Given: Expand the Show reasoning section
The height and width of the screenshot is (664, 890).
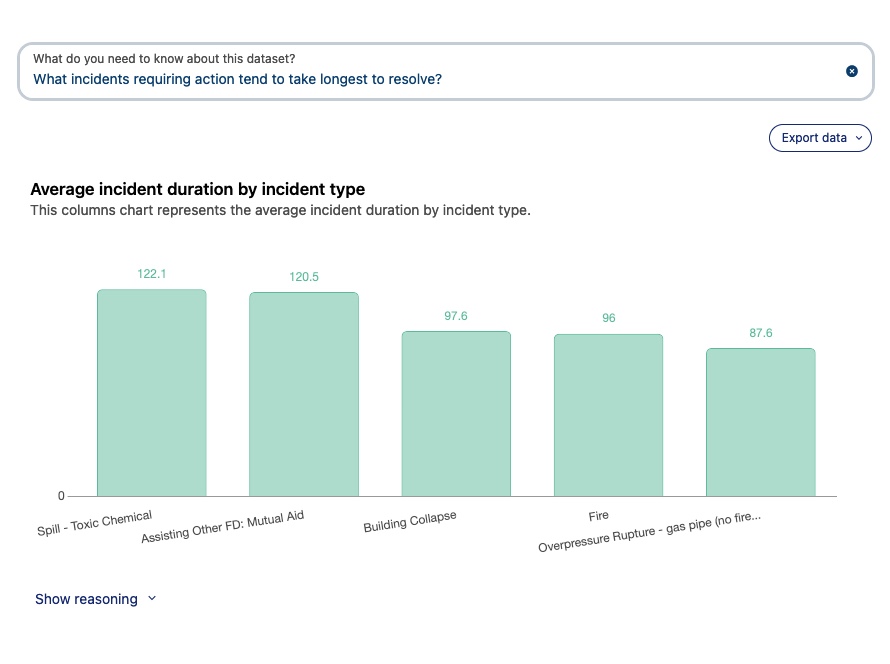Looking at the screenshot, I should pyautogui.click(x=96, y=599).
